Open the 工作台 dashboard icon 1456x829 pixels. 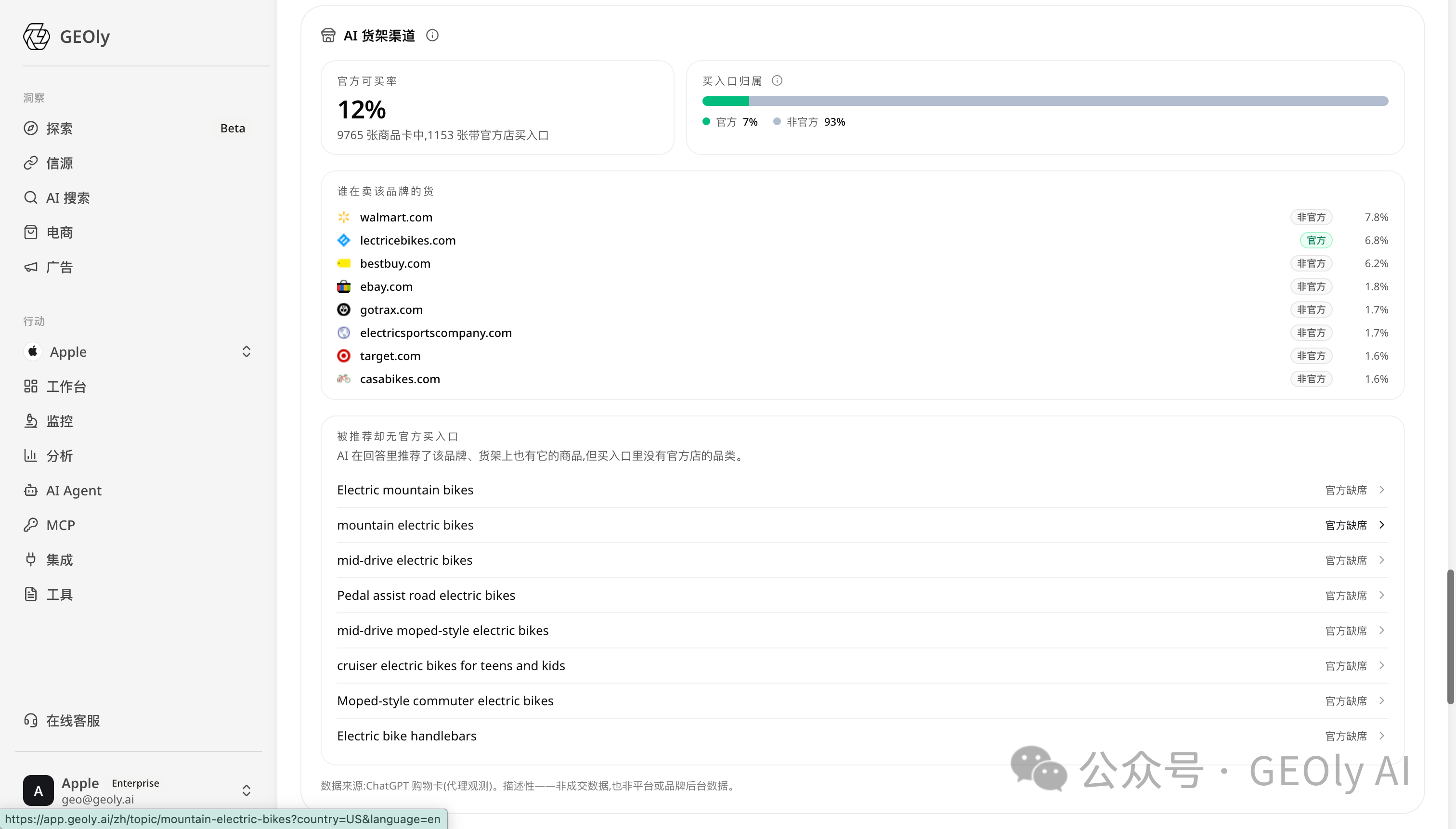coord(31,386)
